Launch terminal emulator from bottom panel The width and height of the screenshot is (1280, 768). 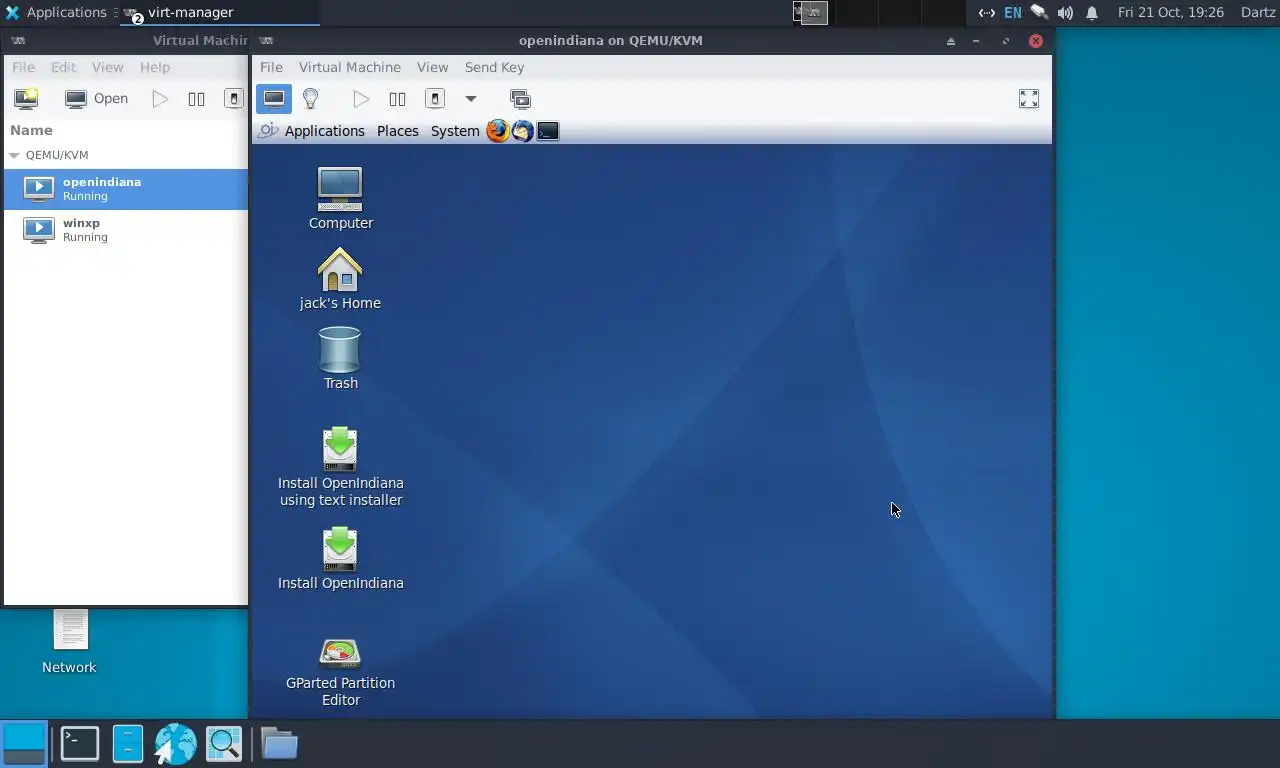79,743
